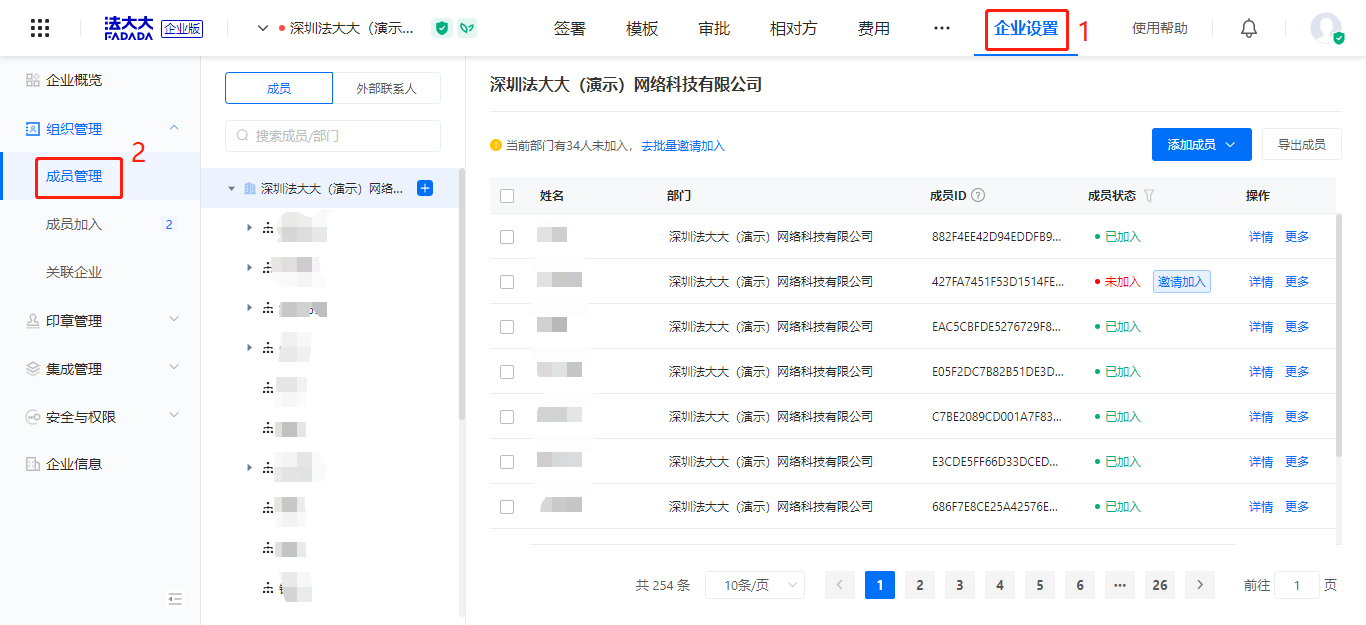Open 关联企业 in the sidebar

[x=74, y=272]
